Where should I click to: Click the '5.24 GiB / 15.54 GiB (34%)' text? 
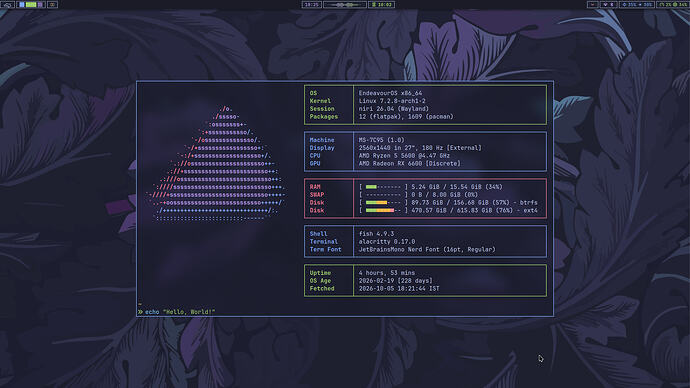(457, 187)
